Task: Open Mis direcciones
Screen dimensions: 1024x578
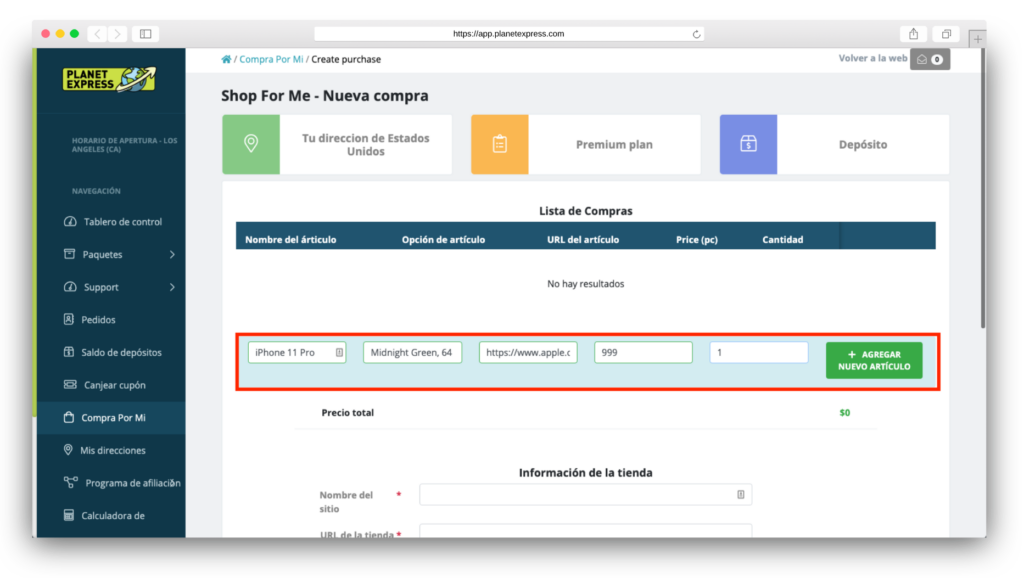Action: 112,450
